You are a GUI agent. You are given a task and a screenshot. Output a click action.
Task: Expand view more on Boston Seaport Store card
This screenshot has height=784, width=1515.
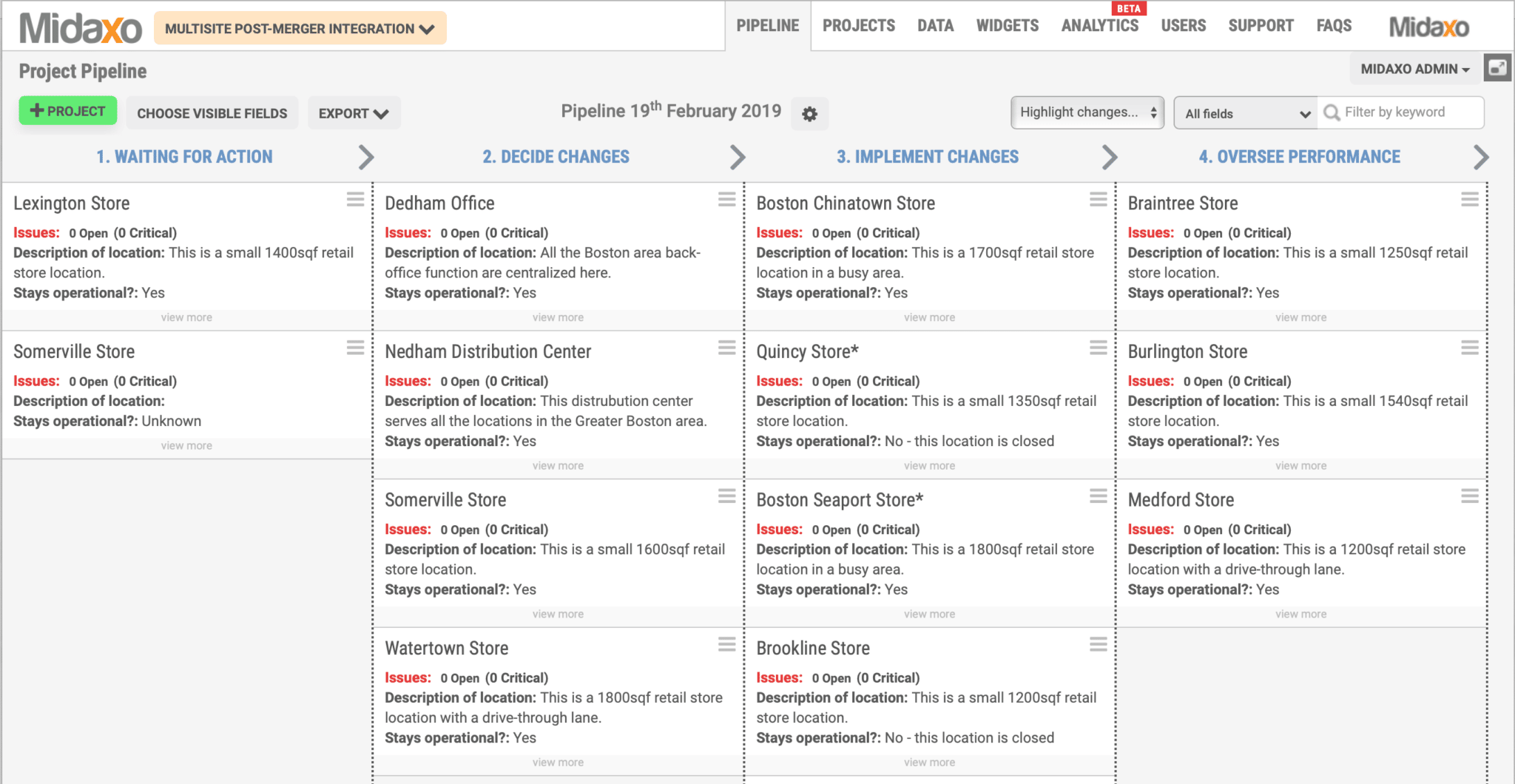coord(929,614)
